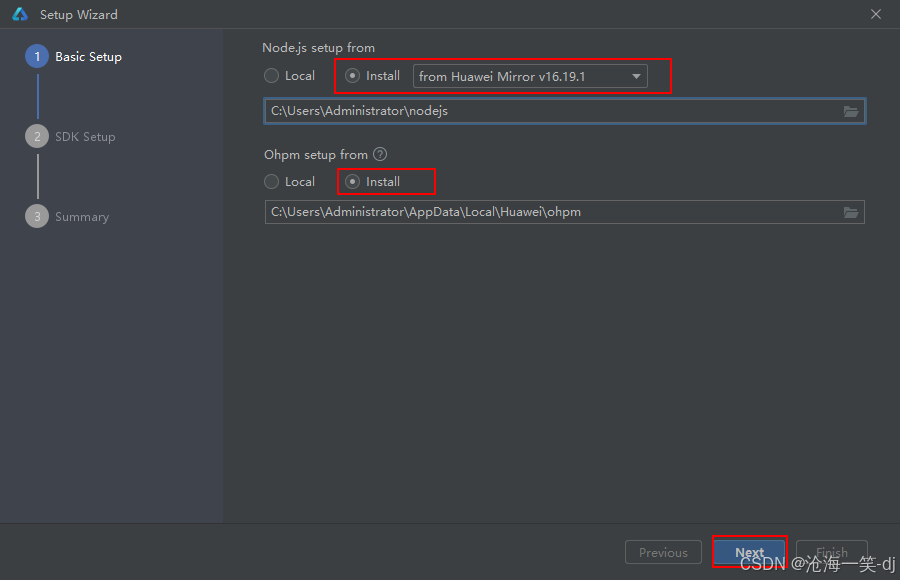
Task: Click the Setup Wizard title text
Action: 79,15
